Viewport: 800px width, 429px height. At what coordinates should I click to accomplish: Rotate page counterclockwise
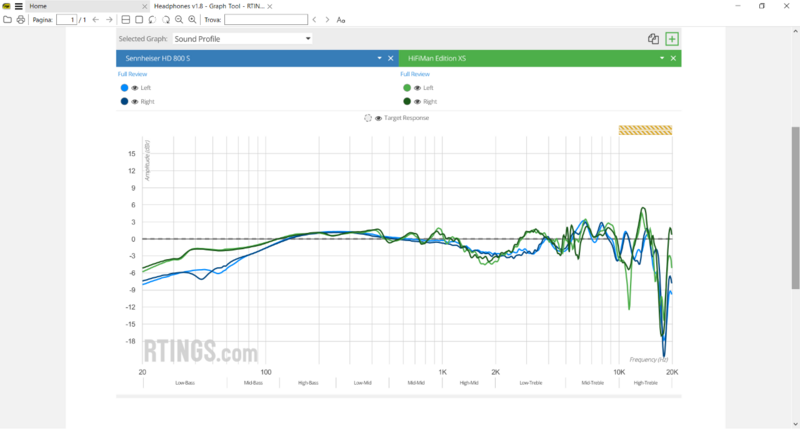pyautogui.click(x=152, y=19)
